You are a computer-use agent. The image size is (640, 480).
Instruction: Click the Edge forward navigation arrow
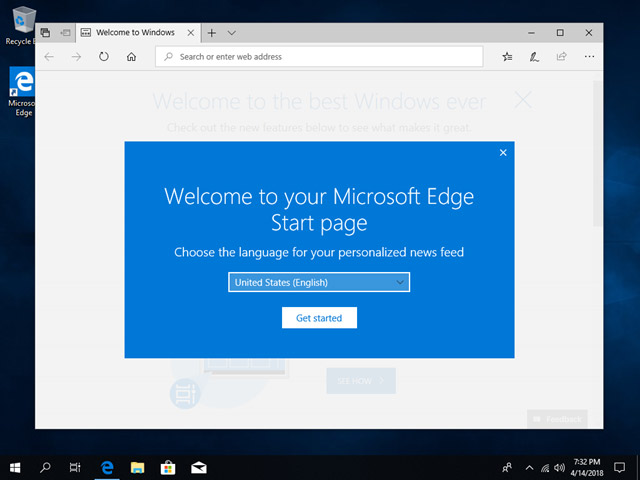click(76, 57)
